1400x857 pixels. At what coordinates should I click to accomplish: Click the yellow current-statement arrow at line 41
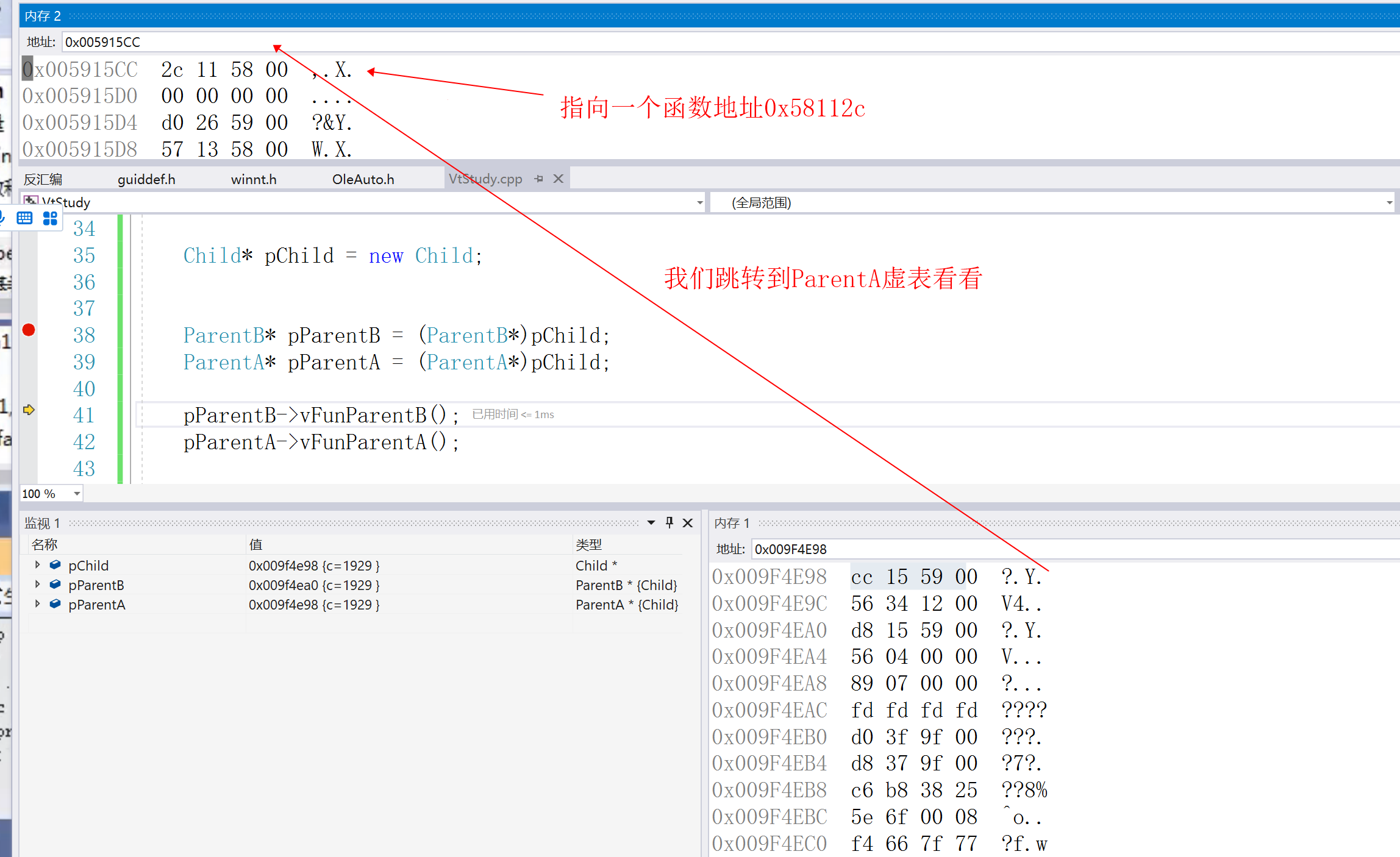pos(29,410)
